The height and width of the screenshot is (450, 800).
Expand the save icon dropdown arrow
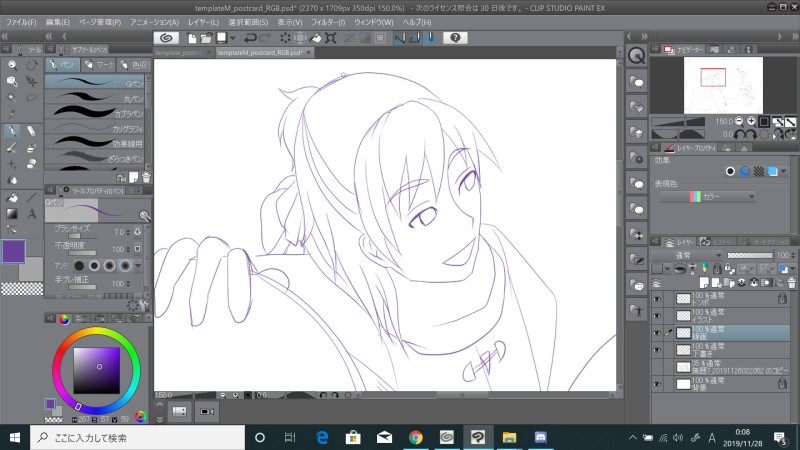tap(233, 38)
